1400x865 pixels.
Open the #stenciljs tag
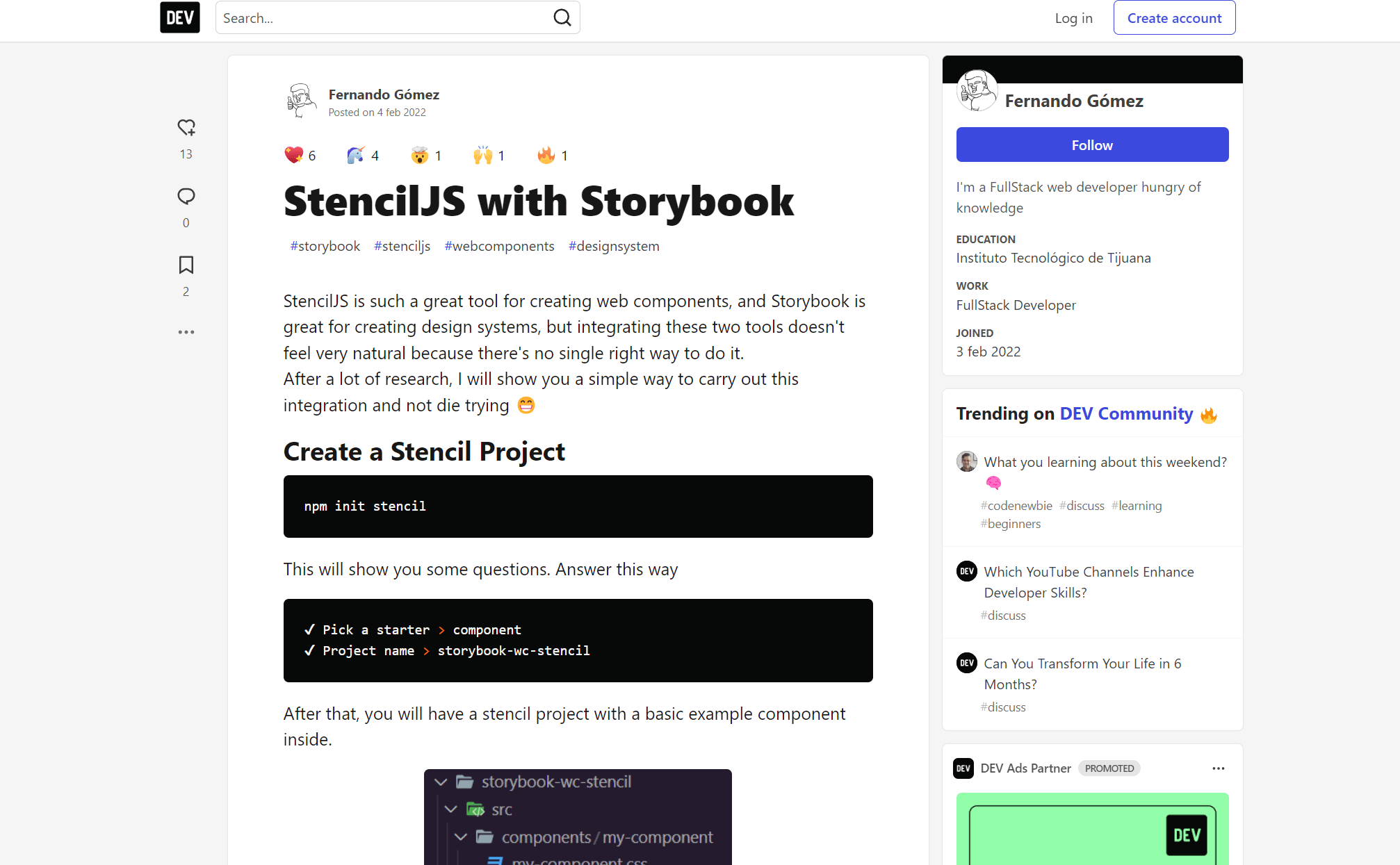(x=402, y=246)
